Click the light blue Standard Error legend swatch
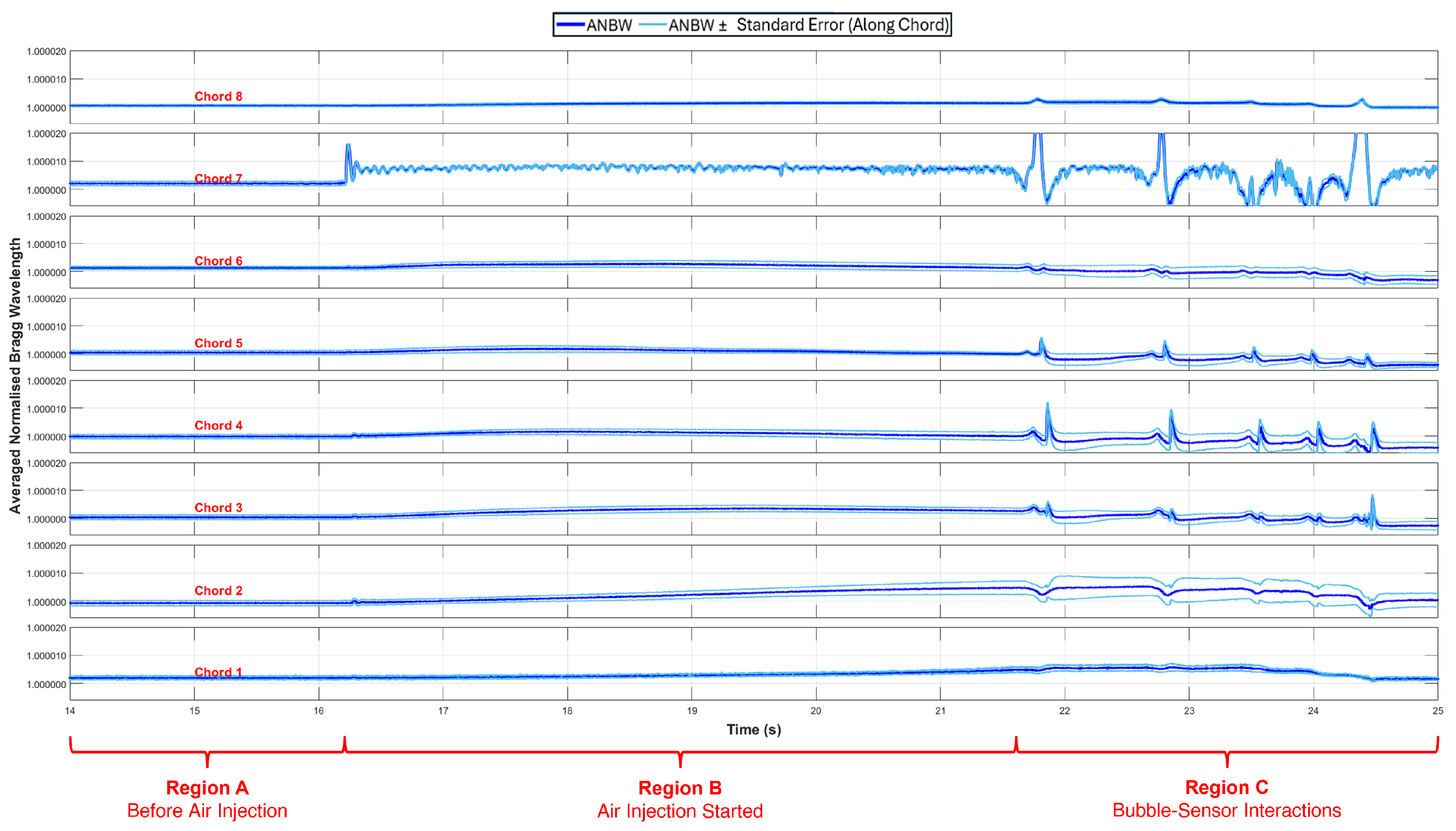 pyautogui.click(x=653, y=25)
